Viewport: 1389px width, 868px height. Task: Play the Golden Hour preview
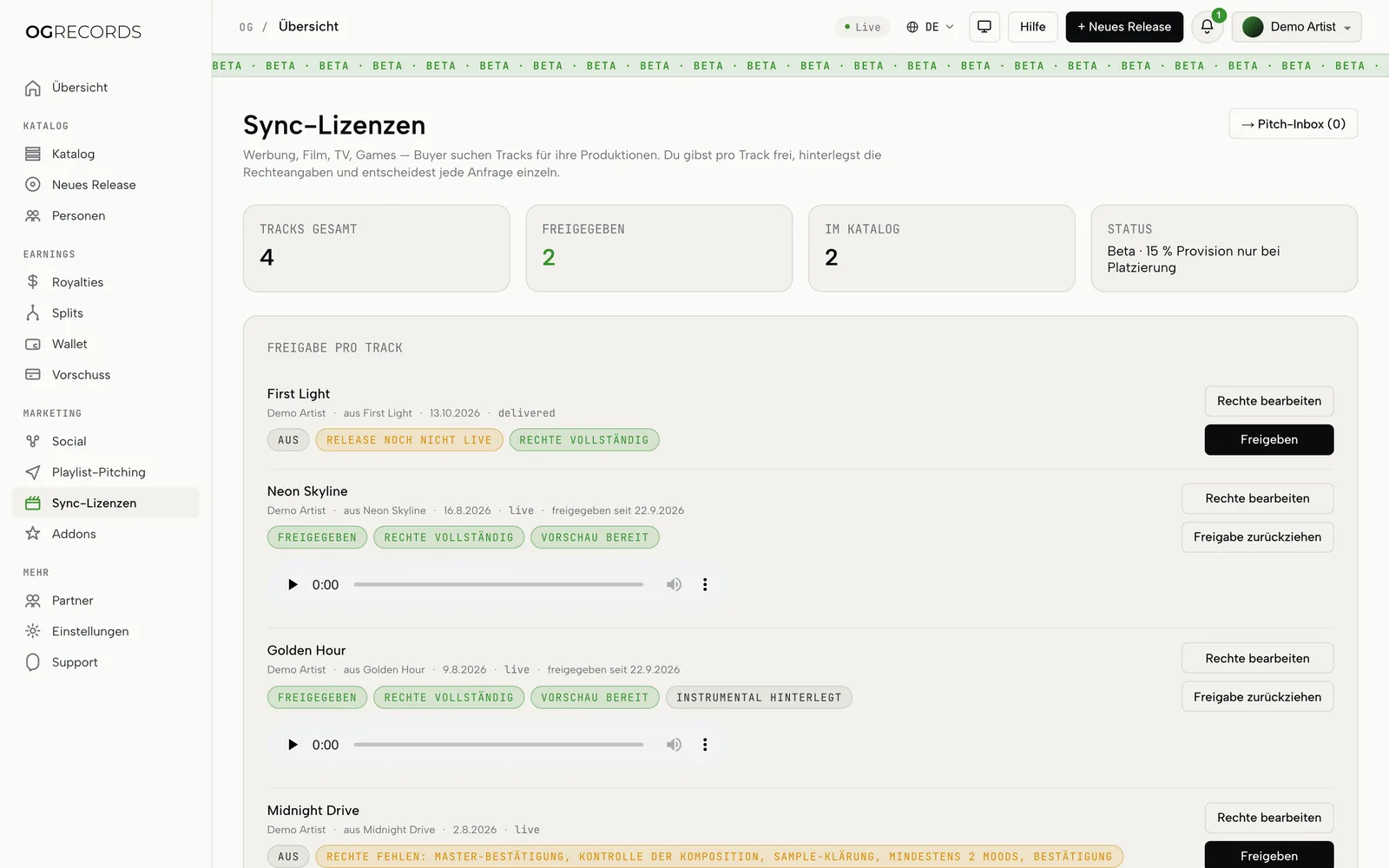[293, 745]
